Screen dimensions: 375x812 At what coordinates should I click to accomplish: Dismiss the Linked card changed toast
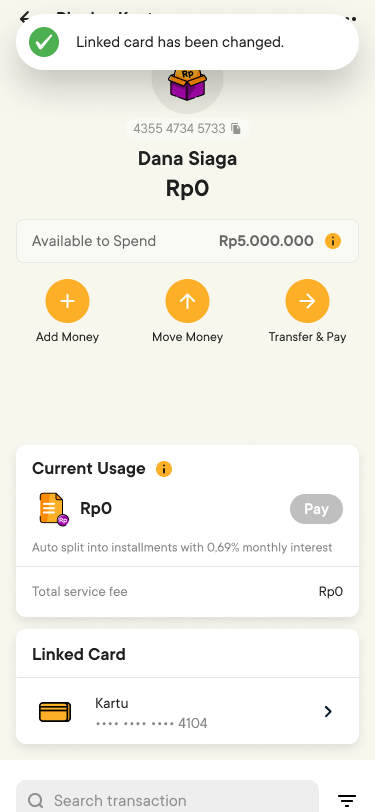pos(188,42)
